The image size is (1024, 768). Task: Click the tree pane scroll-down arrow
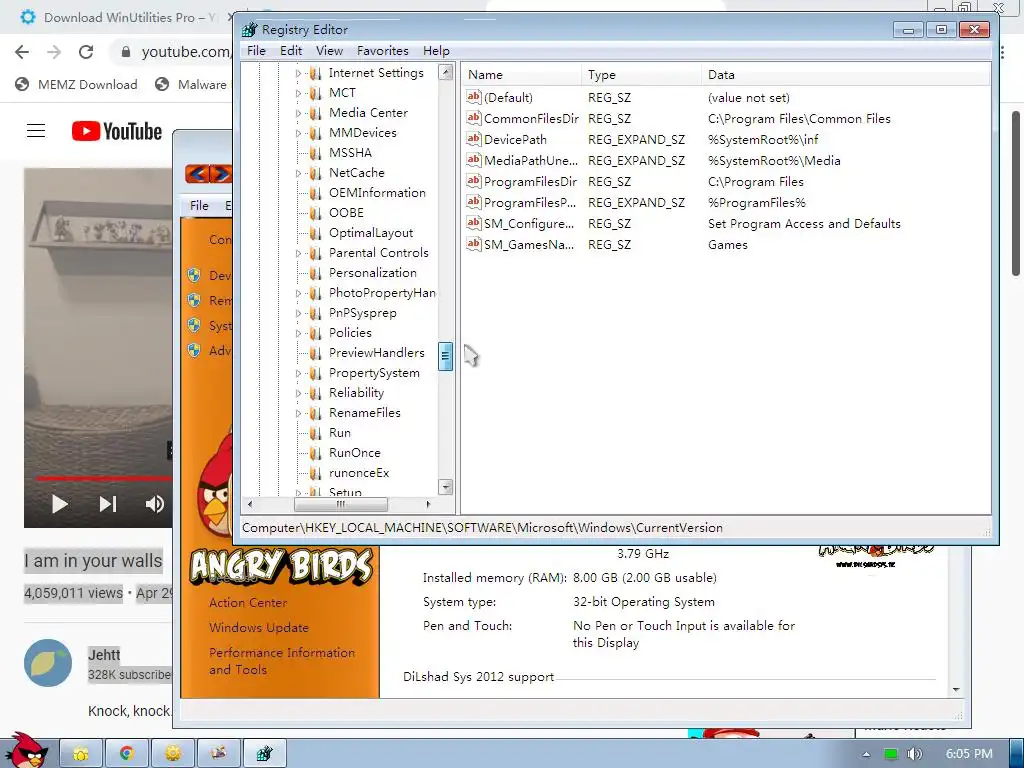(445, 487)
